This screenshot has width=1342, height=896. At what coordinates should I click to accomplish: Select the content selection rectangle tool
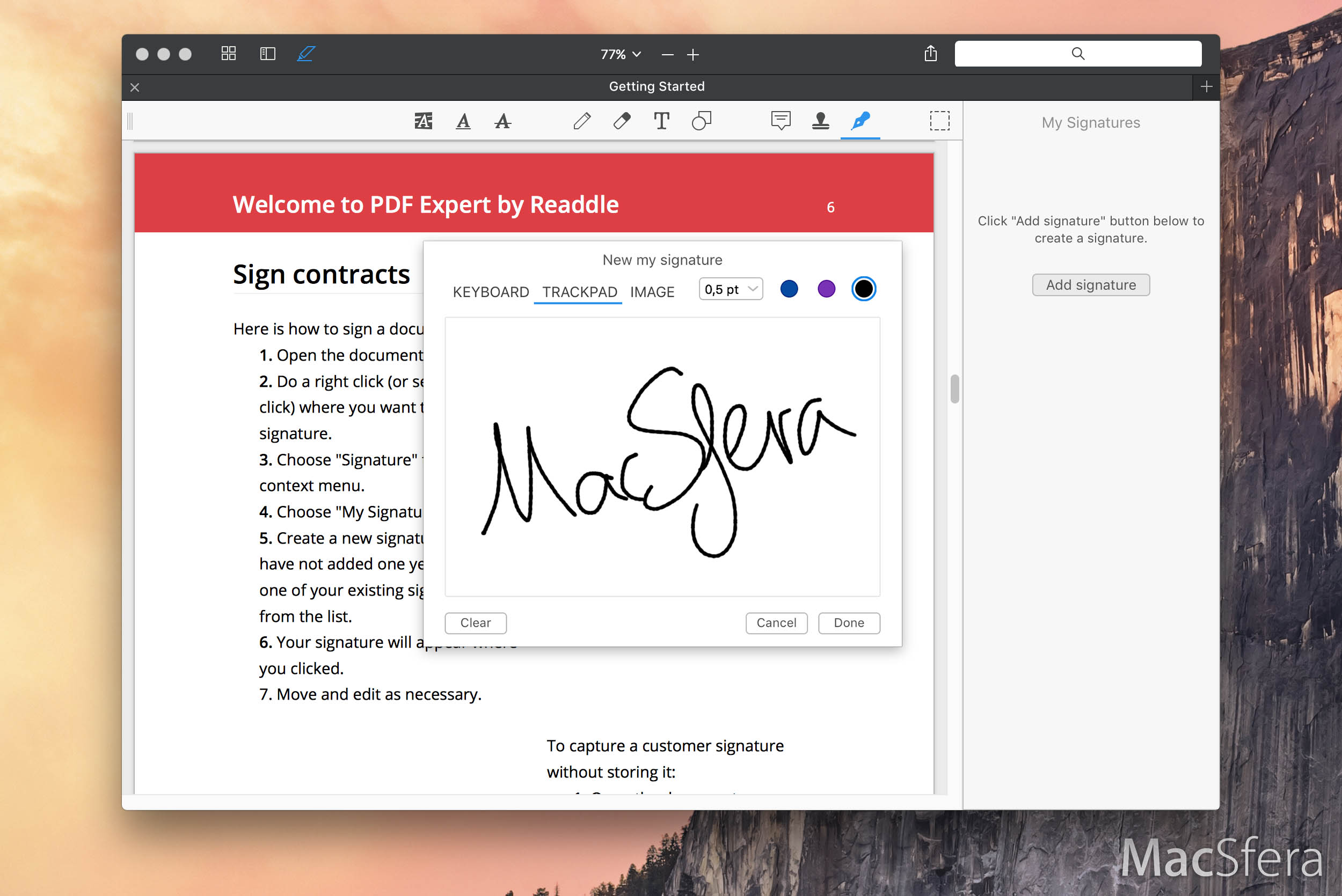[x=939, y=121]
